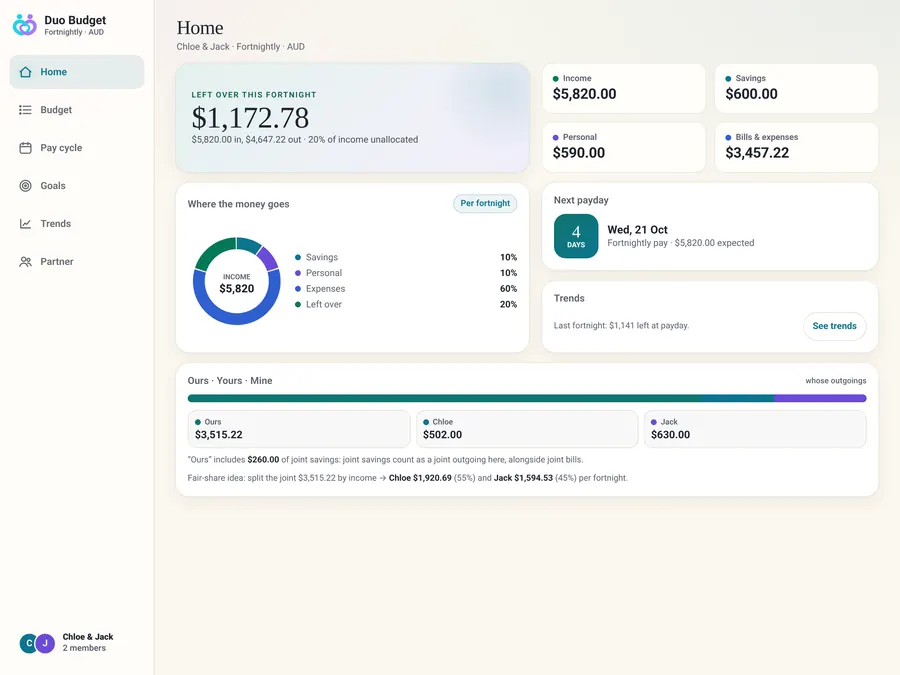Click the Partner people icon
This screenshot has height=675, width=900.
pos(25,261)
